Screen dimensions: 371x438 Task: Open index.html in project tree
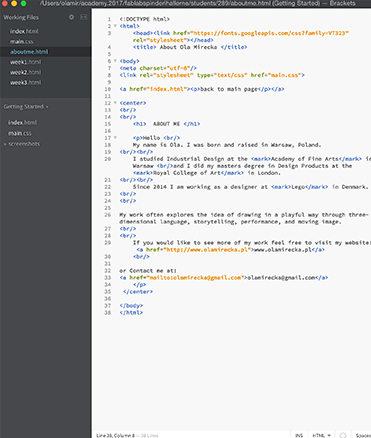pos(22,122)
